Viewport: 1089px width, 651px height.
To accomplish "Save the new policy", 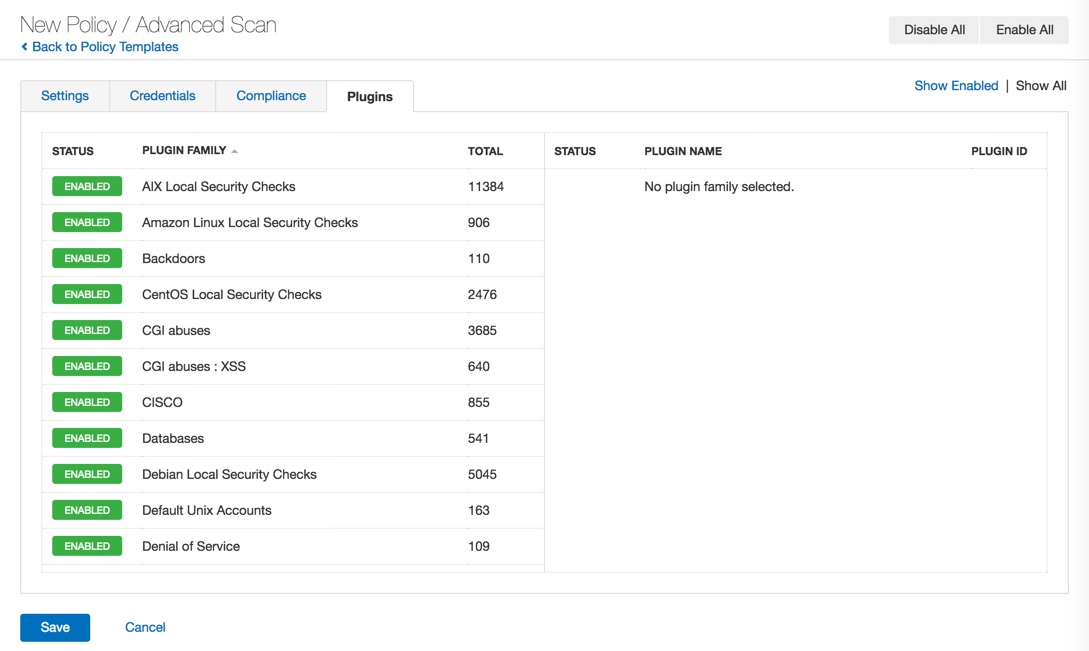I will click(x=55, y=628).
